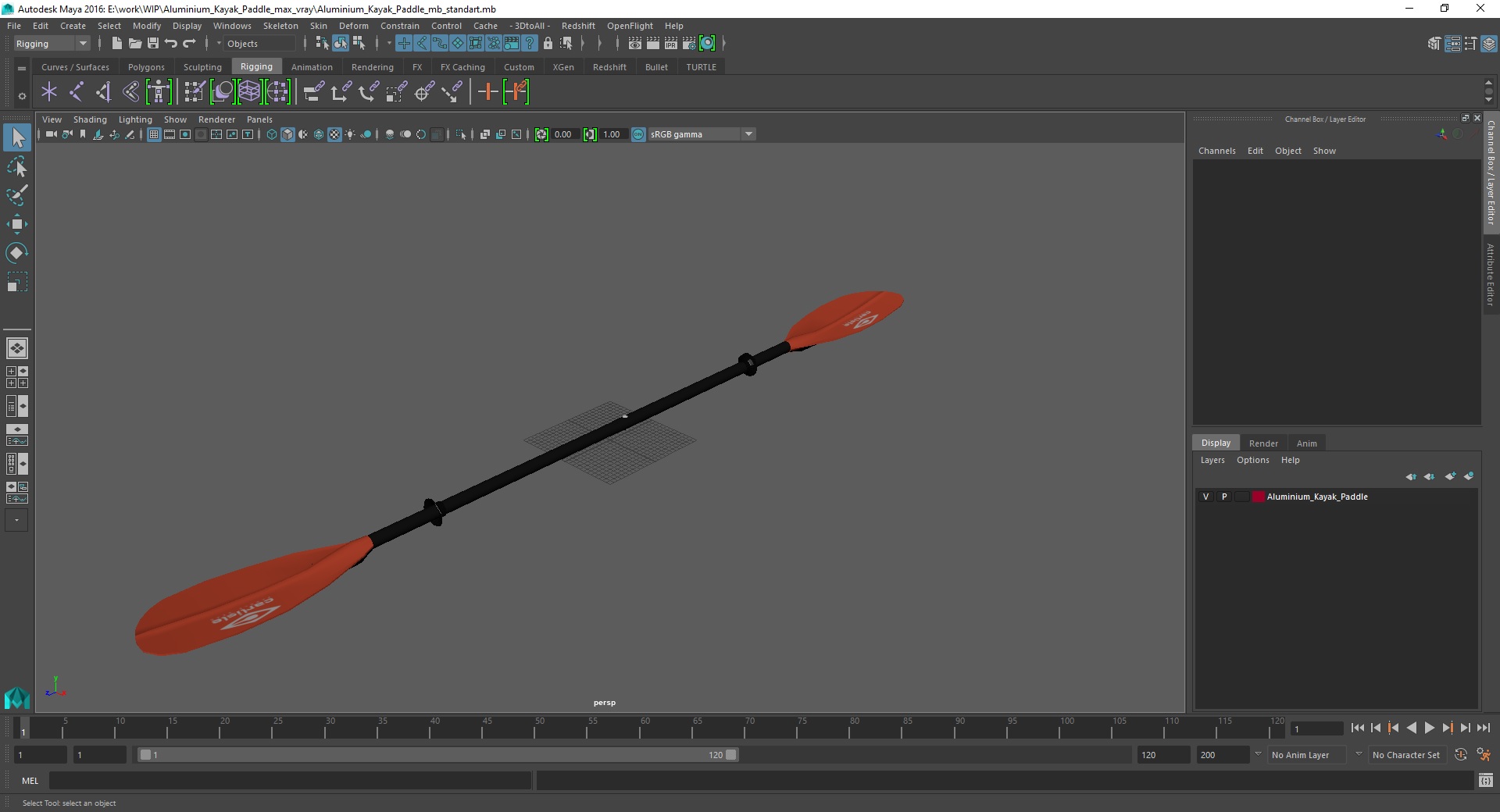
Task: Click the viewport gamma value field 1.00
Action: point(612,134)
